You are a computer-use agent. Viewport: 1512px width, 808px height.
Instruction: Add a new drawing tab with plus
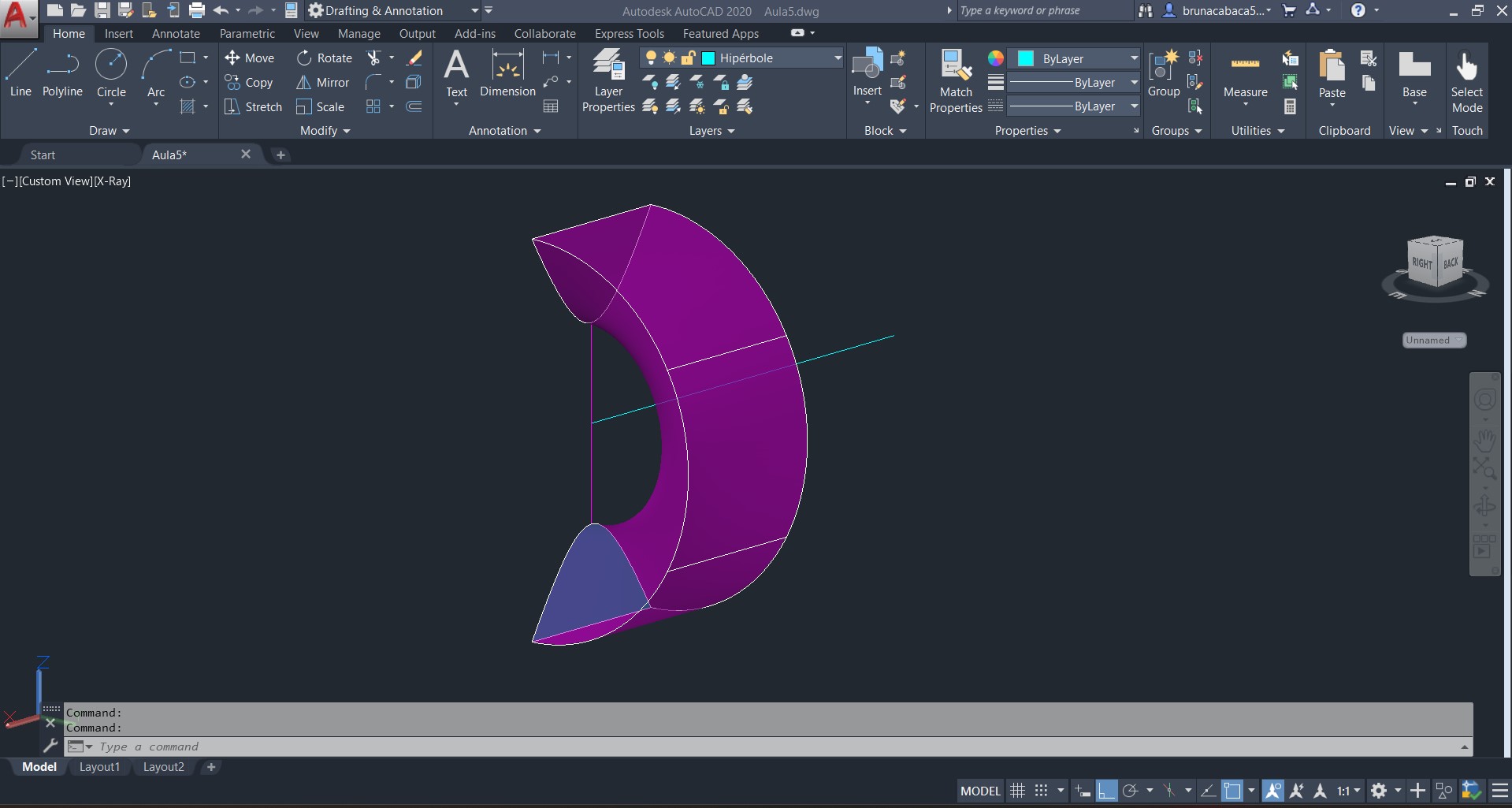click(280, 155)
